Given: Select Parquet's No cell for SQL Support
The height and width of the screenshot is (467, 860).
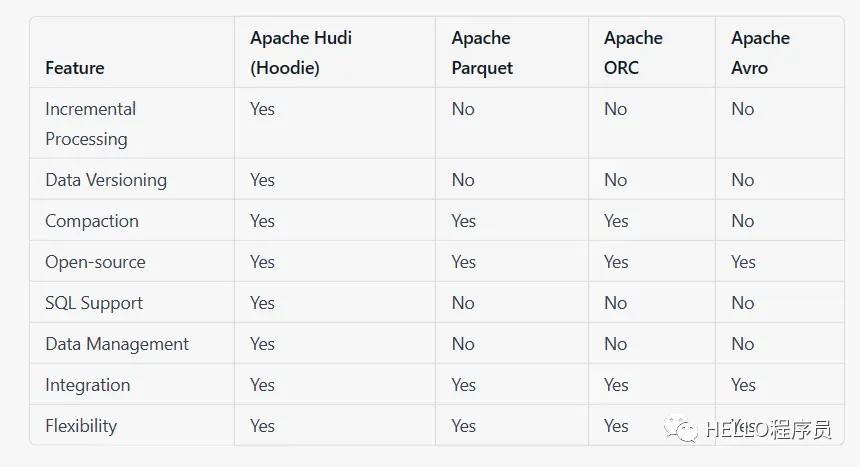Looking at the screenshot, I should pyautogui.click(x=463, y=303).
